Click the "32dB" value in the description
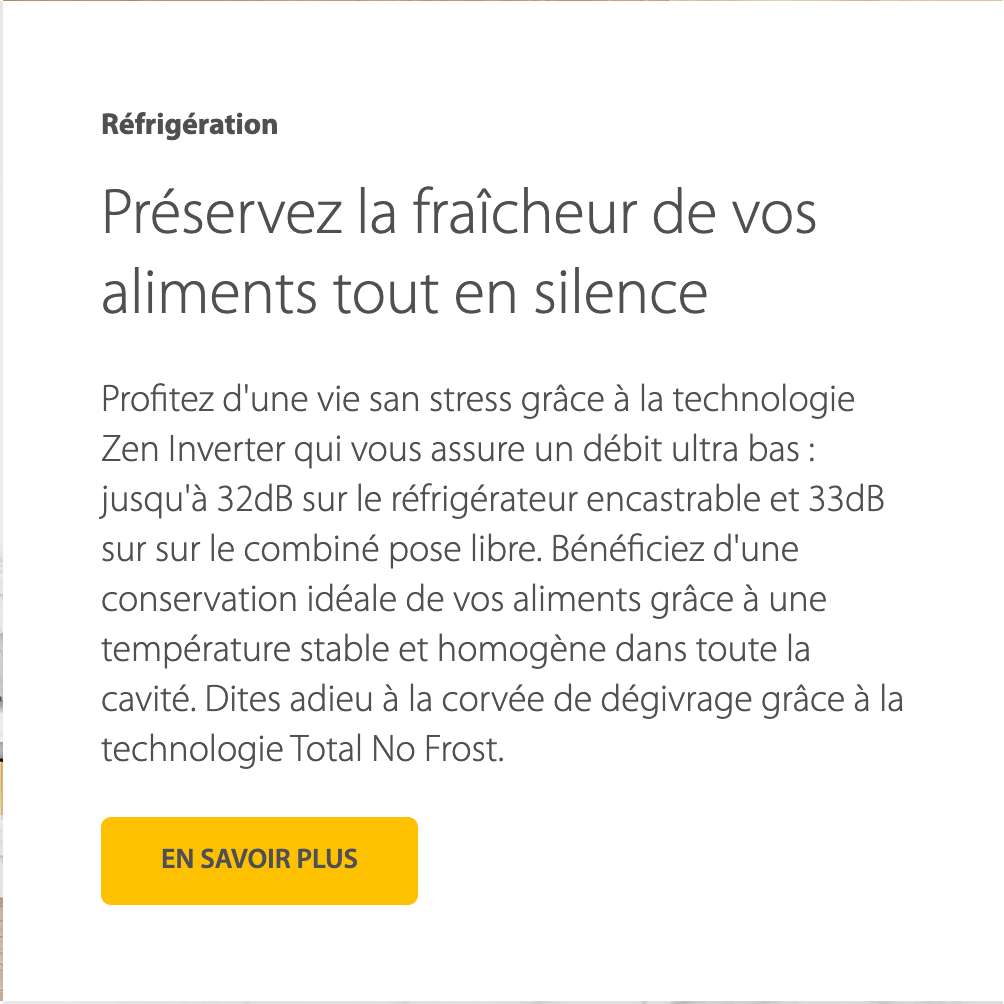The height and width of the screenshot is (1004, 1004). click(254, 500)
